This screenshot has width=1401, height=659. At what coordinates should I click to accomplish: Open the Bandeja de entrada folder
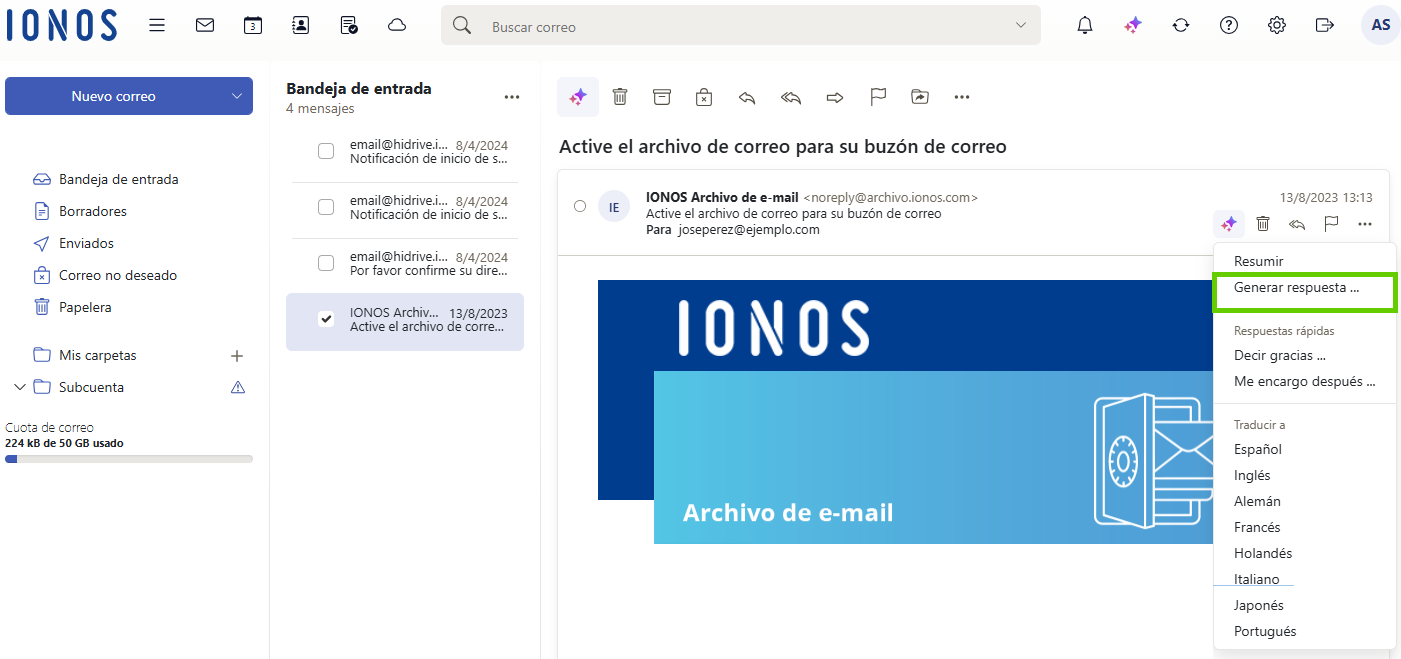(x=119, y=179)
